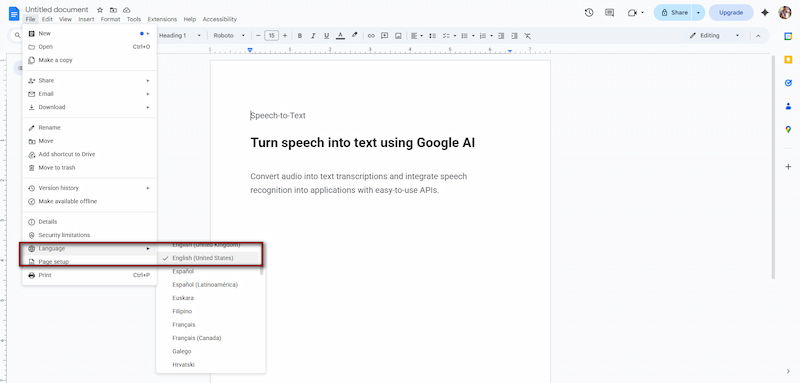Click the Share button
The width and height of the screenshot is (800, 383).
point(673,13)
